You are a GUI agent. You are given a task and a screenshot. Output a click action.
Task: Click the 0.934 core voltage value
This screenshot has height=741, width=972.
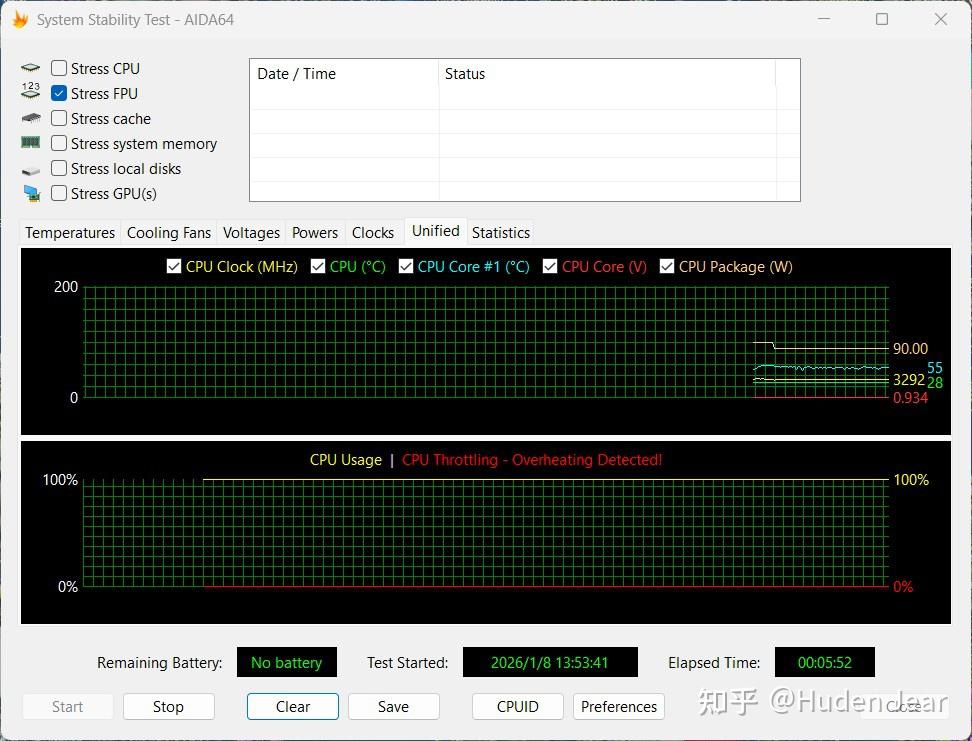pos(910,397)
